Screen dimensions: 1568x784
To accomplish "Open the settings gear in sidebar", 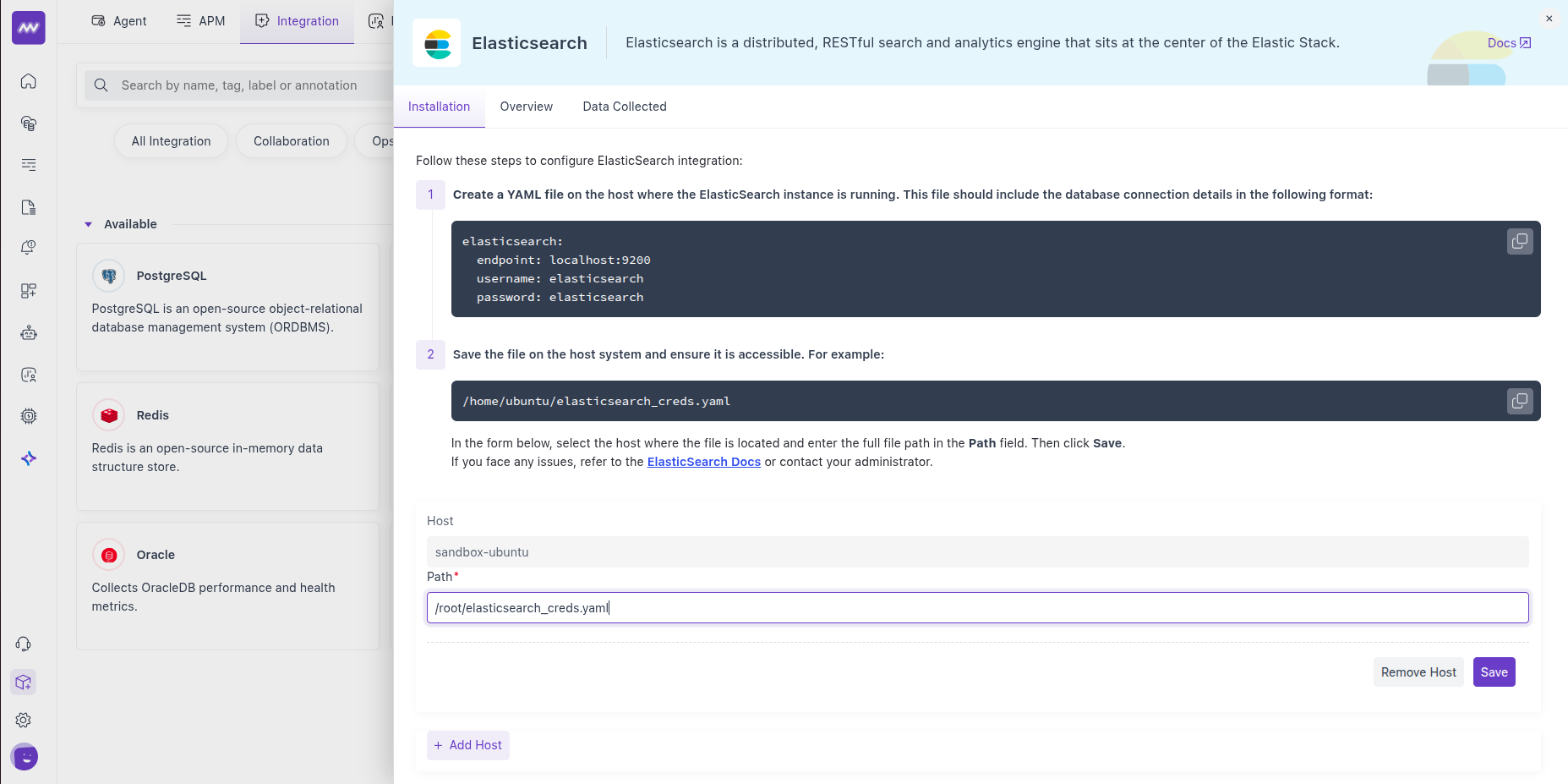I will pos(23,720).
